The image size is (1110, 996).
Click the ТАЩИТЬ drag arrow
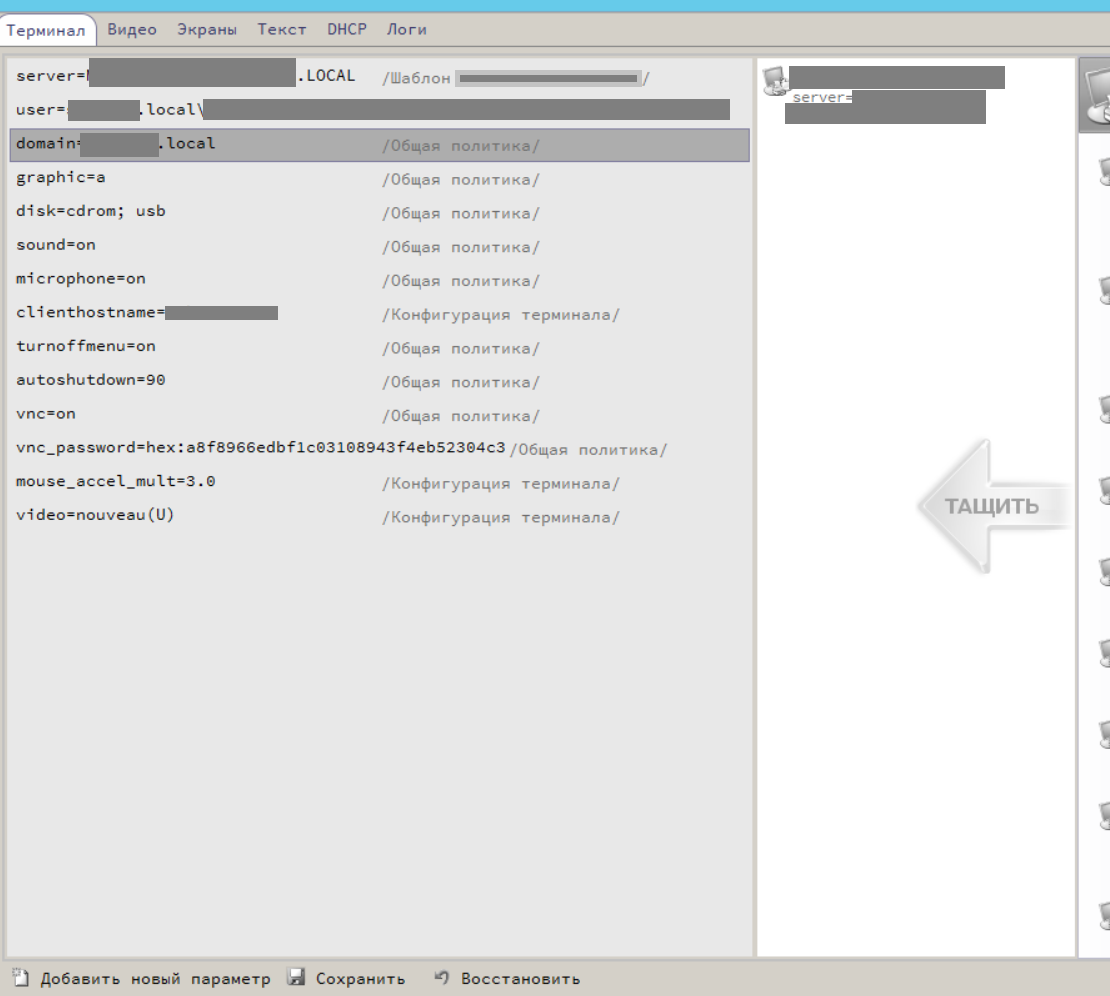991,506
